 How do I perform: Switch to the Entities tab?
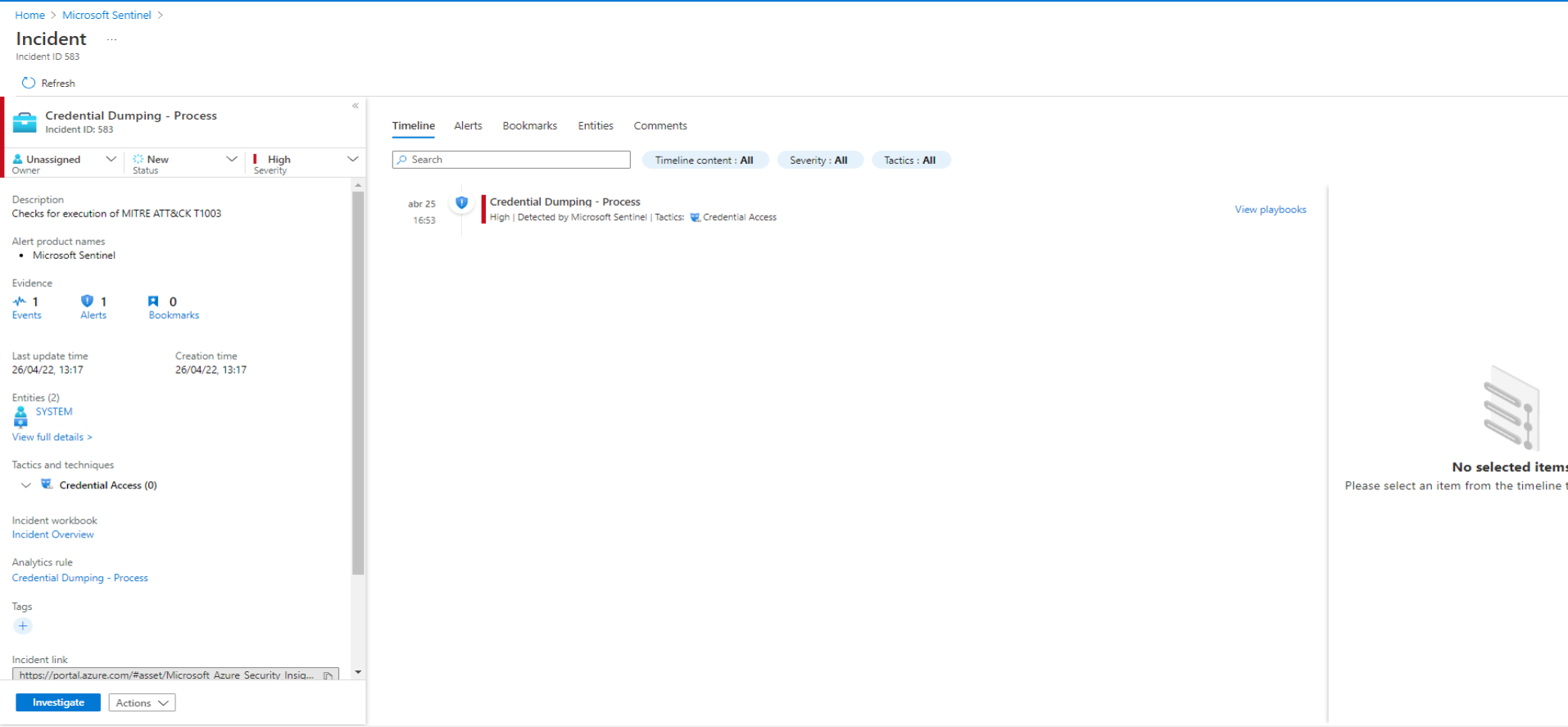coord(596,125)
